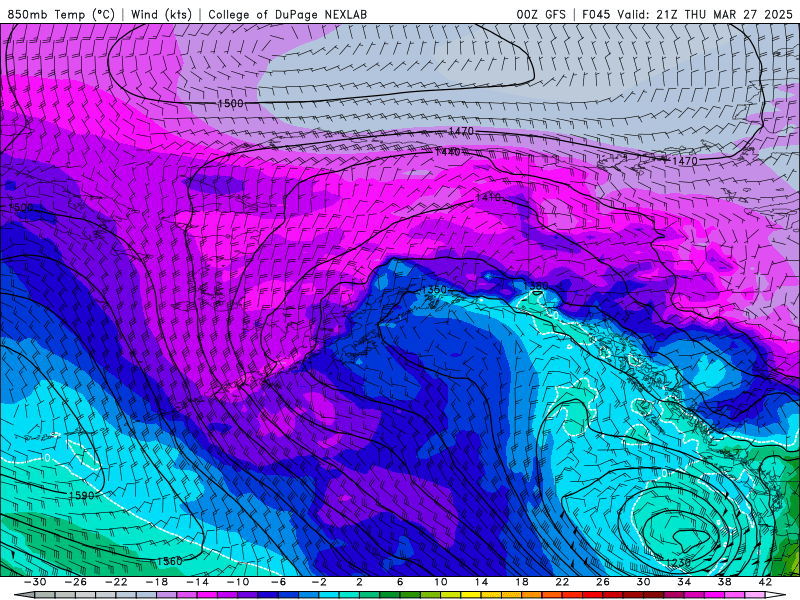Click the 34 colorbar scale label

click(684, 582)
